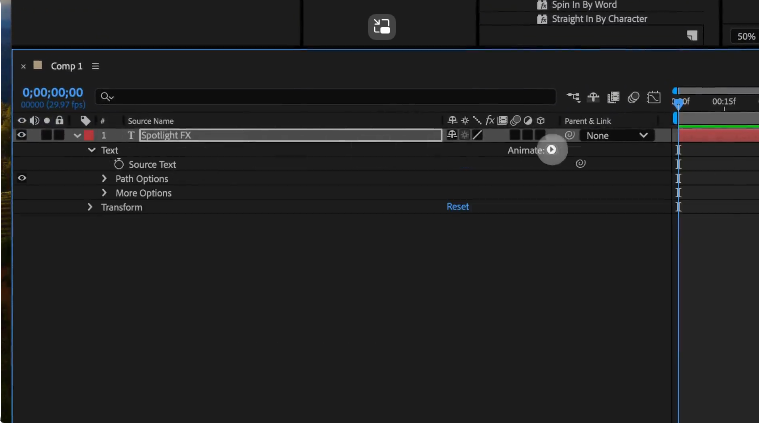Click the Video eye column header icon

pyautogui.click(x=22, y=121)
